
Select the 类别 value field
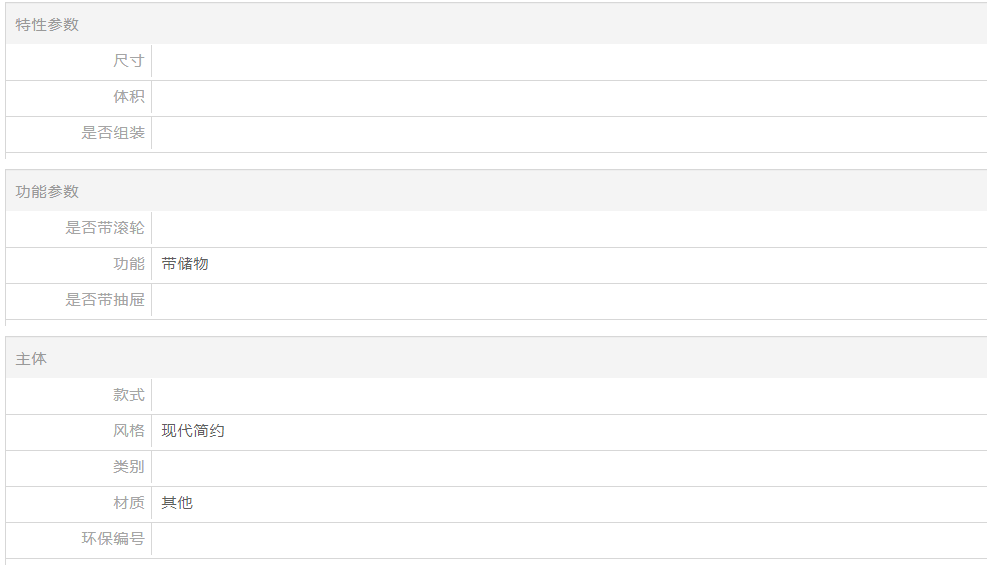pyautogui.click(x=569, y=467)
